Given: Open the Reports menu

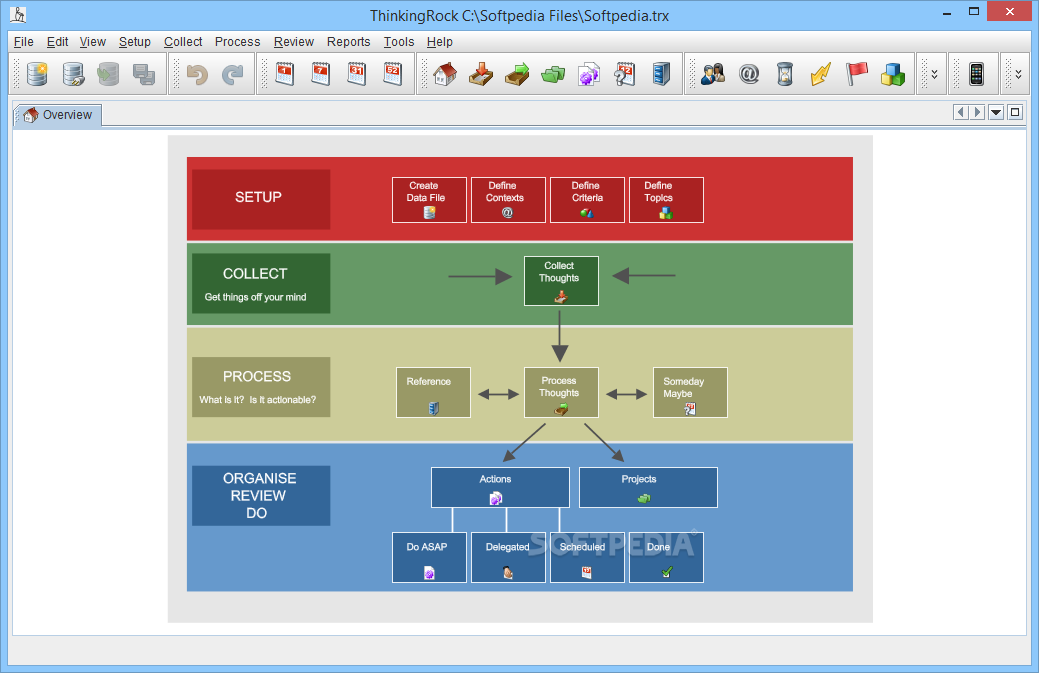Looking at the screenshot, I should pyautogui.click(x=349, y=42).
